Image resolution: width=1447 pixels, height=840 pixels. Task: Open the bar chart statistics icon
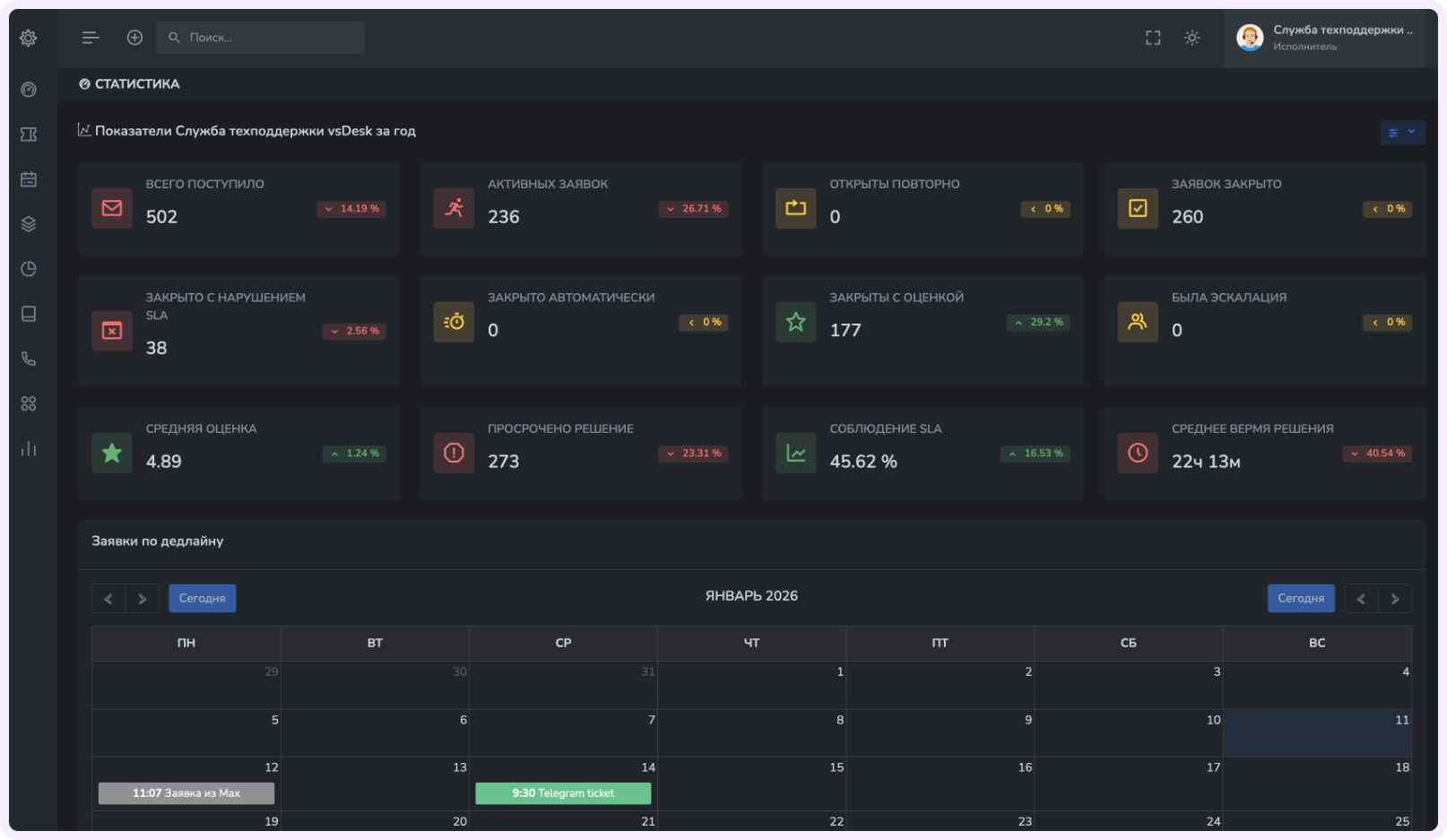tap(29, 448)
